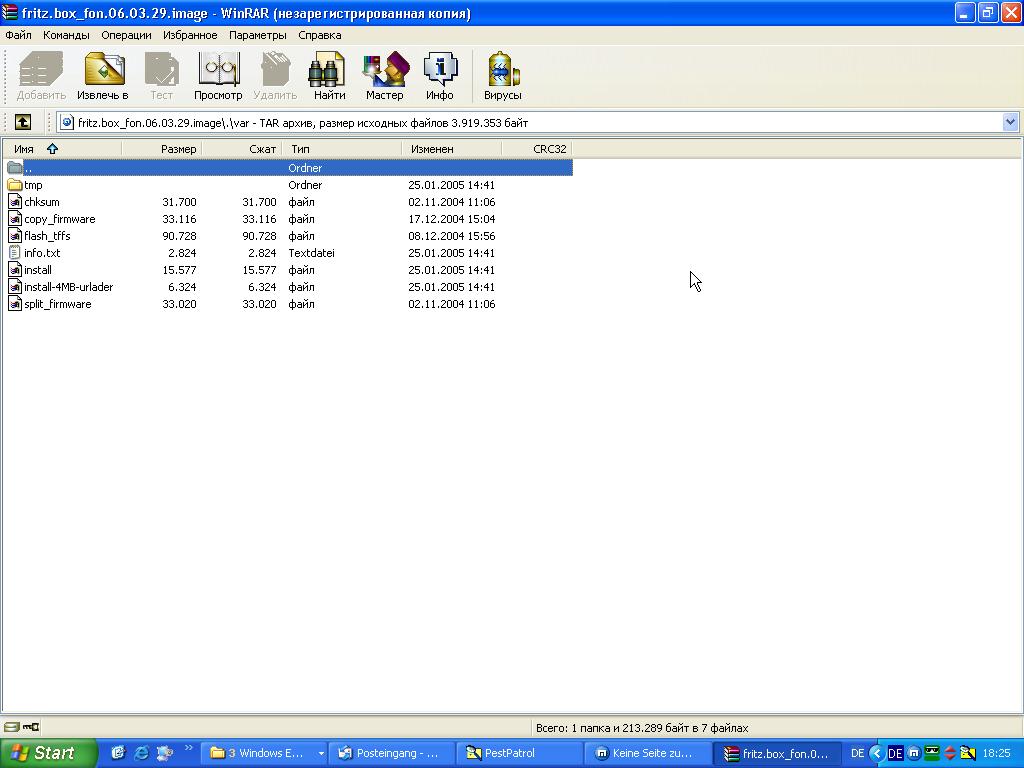Image resolution: width=1024 pixels, height=768 pixels.
Task: Click the Start button
Action: coord(48,753)
